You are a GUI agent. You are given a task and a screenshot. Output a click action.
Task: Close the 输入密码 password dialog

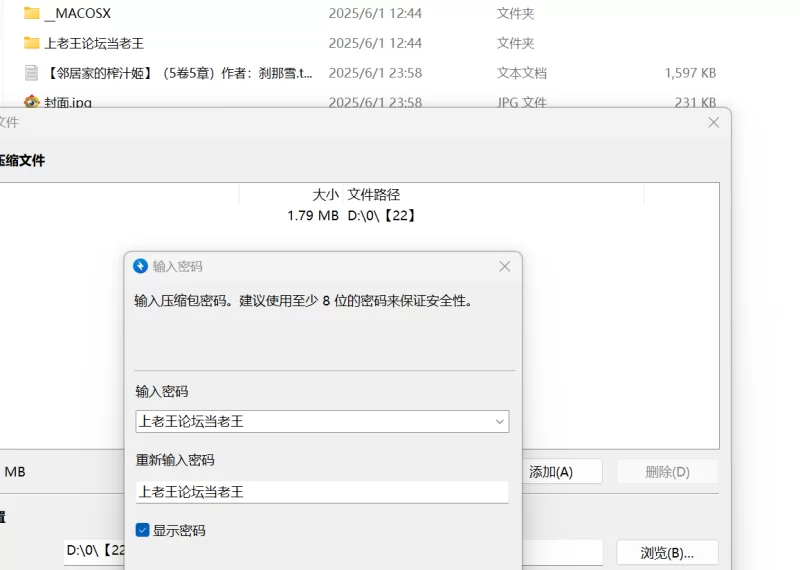point(504,266)
